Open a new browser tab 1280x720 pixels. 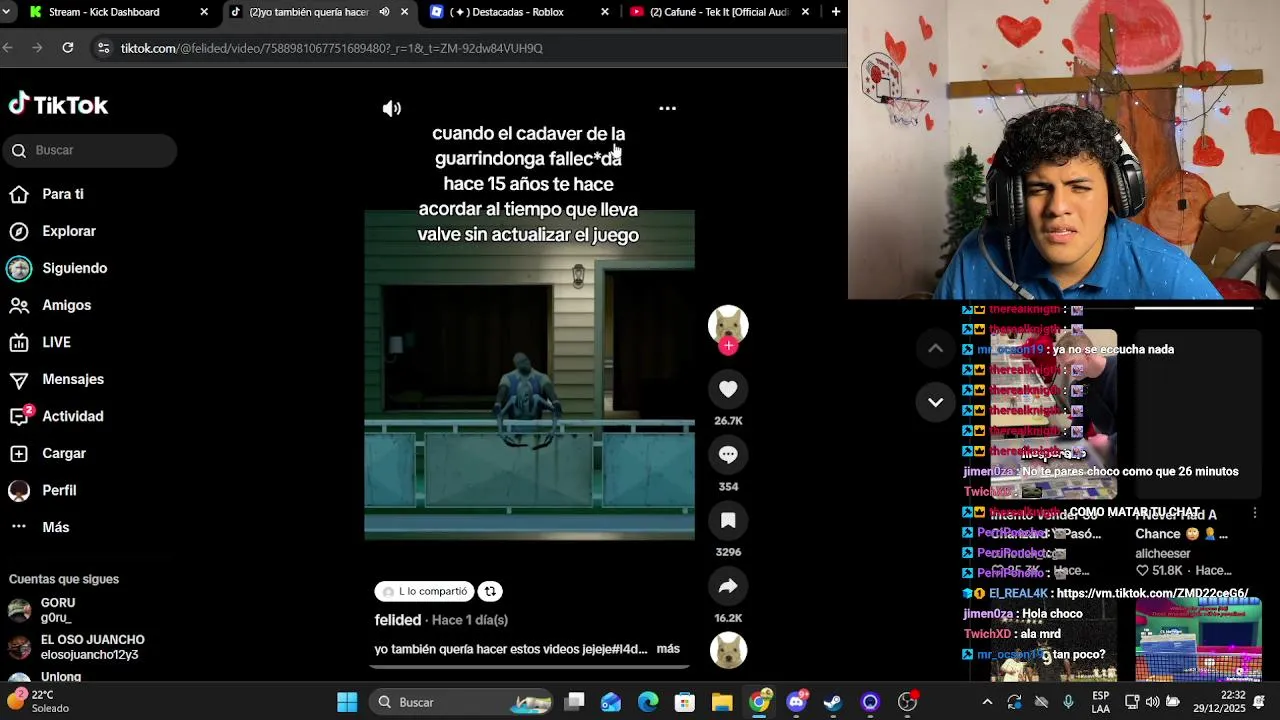coord(836,12)
